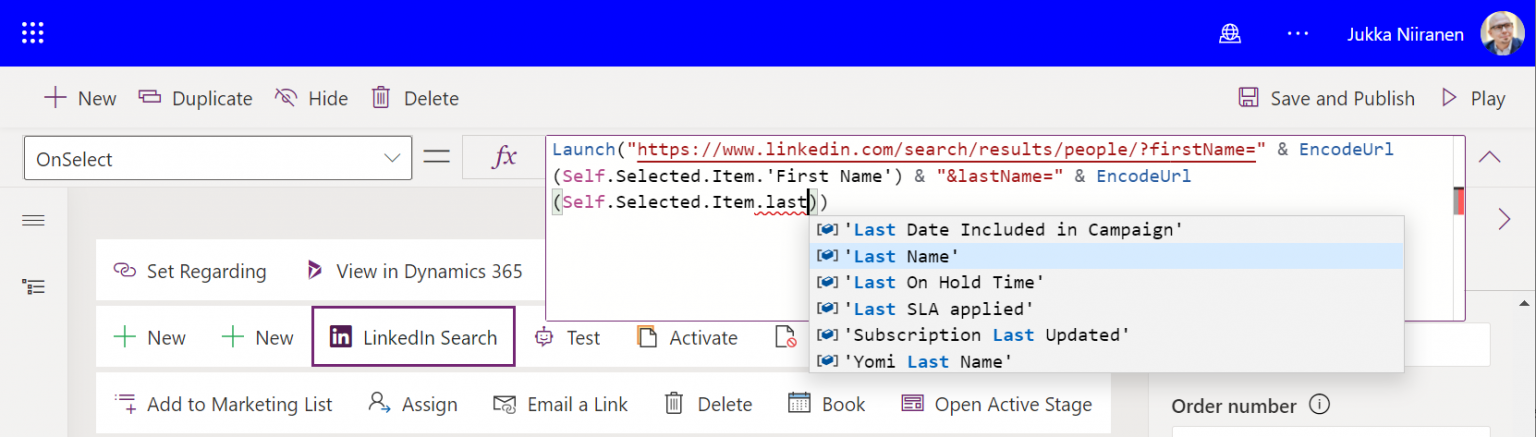Click the environment globe icon
Image resolution: width=1536 pixels, height=437 pixels.
click(1229, 34)
